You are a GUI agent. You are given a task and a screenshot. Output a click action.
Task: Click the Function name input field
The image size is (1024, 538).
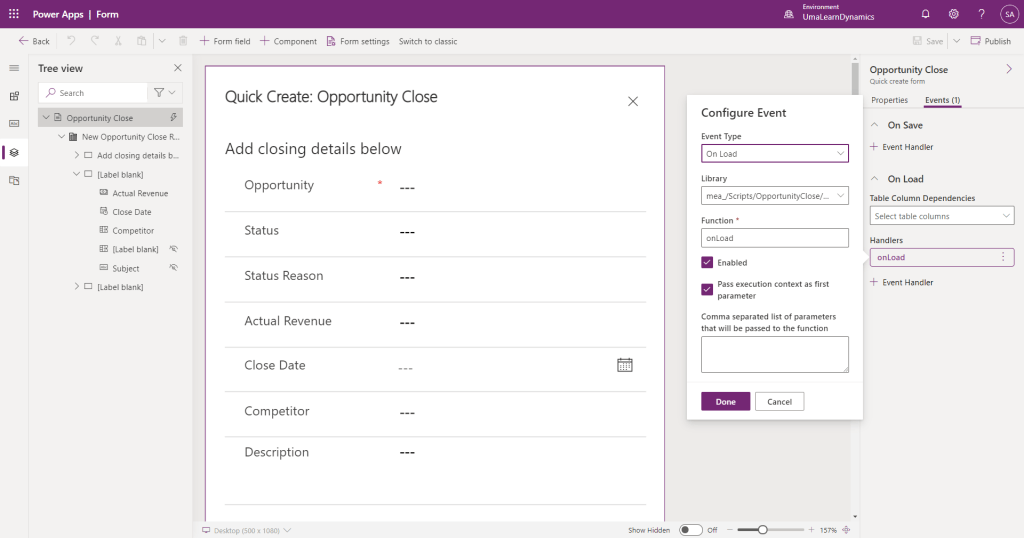pyautogui.click(x=775, y=238)
